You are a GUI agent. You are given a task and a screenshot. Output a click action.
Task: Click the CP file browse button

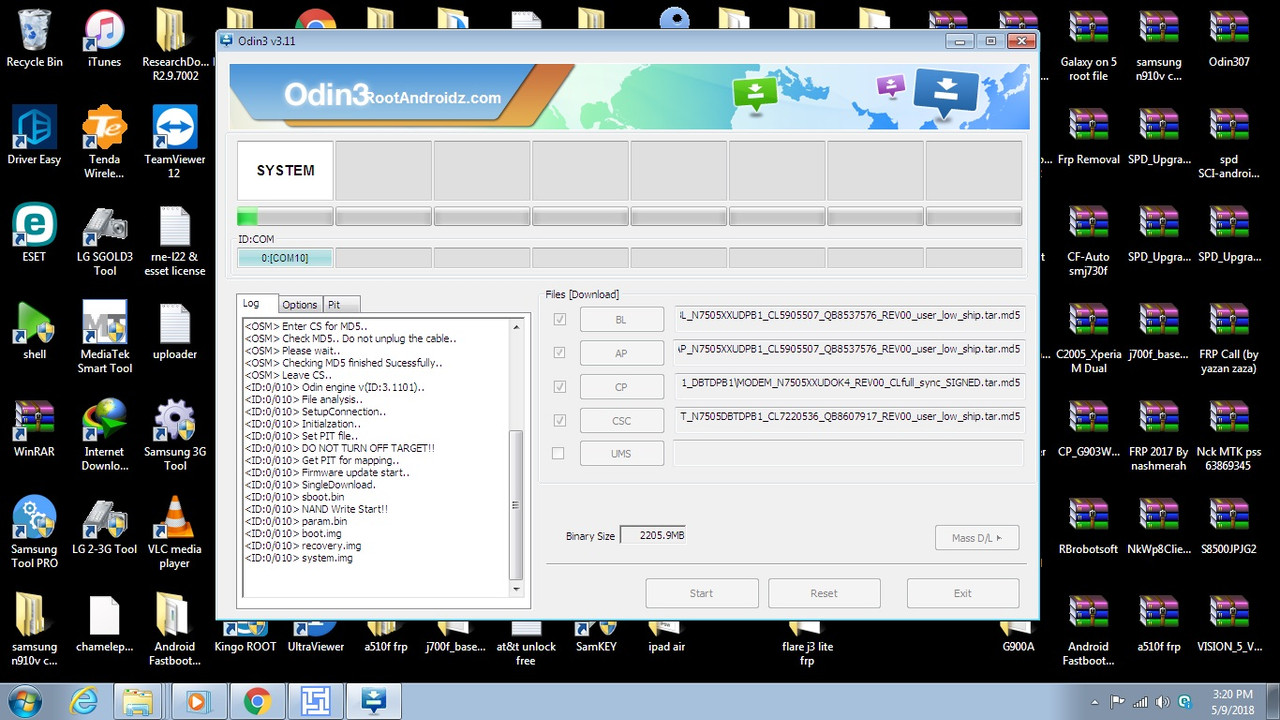622,386
